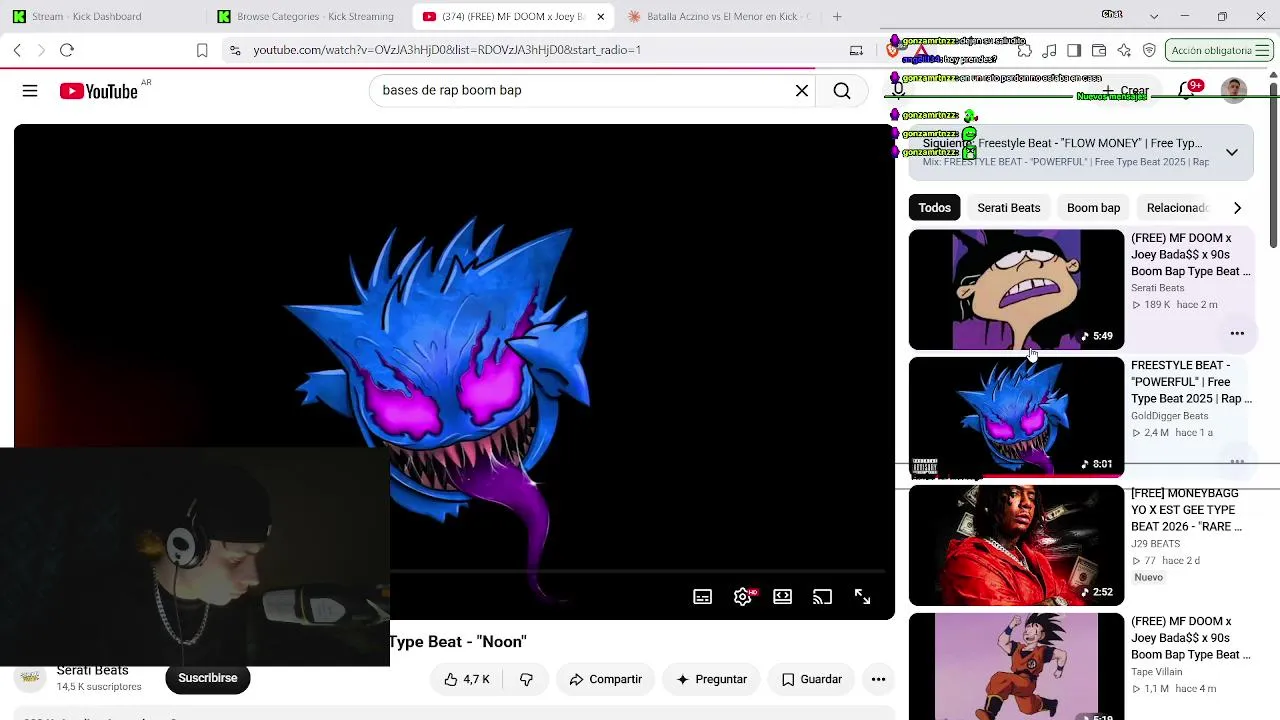
Task: Go to the YouTube home logo
Action: click(x=98, y=91)
